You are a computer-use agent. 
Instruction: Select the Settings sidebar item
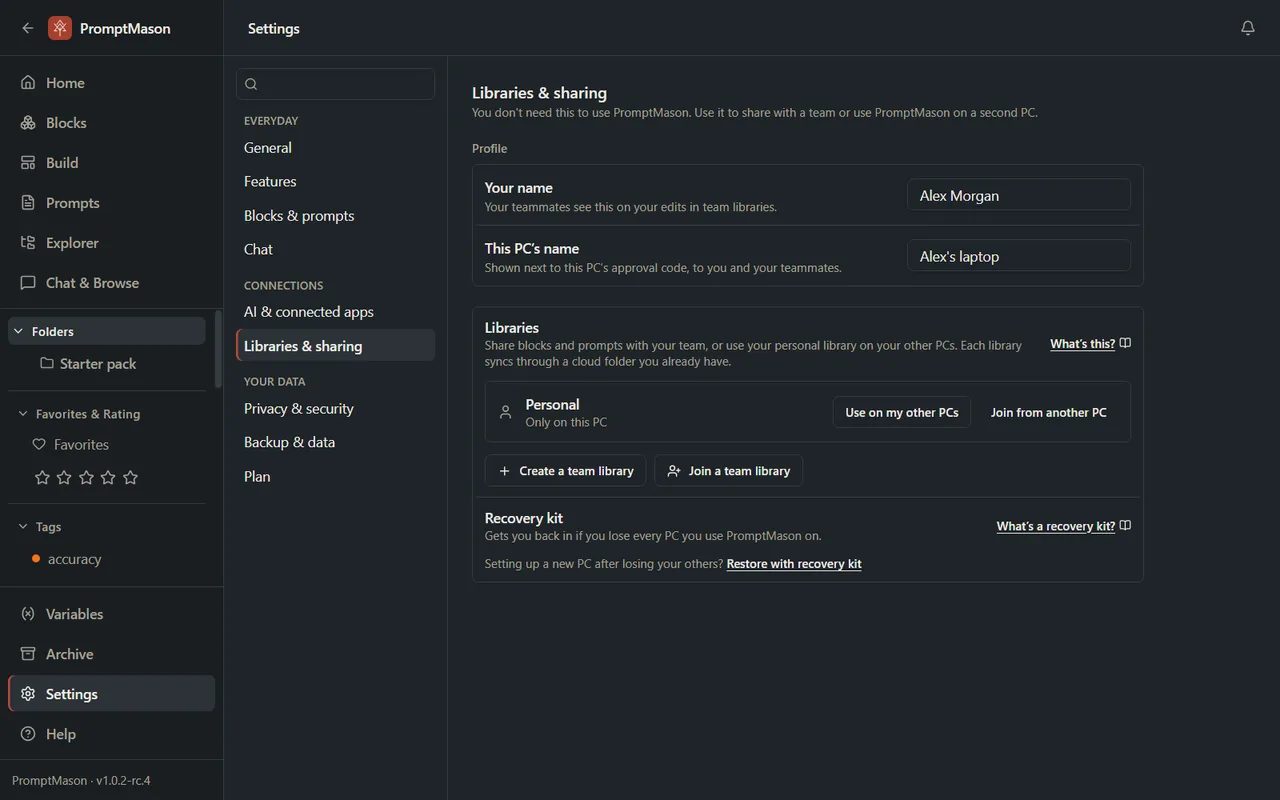[111, 694]
